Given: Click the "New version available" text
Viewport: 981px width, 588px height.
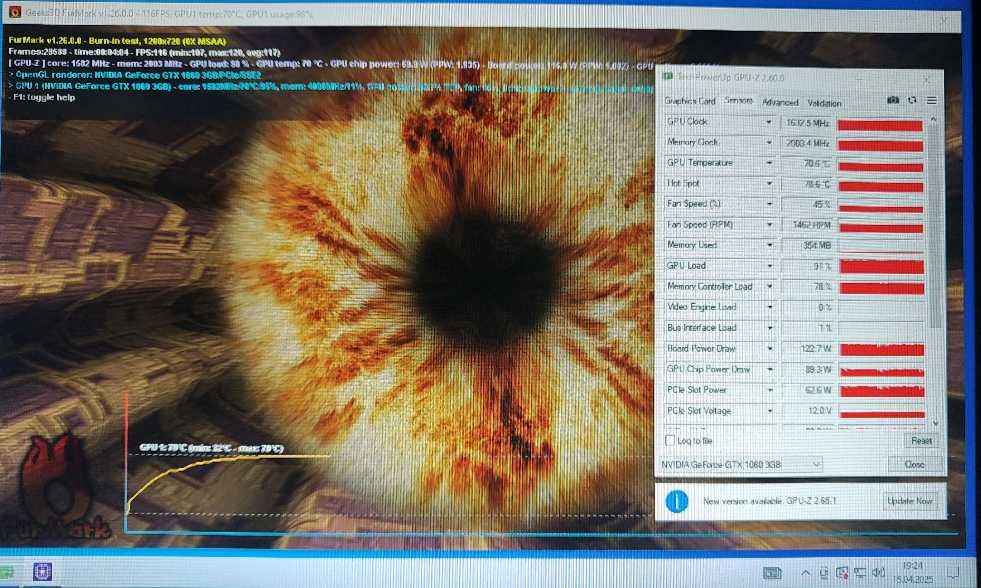Looking at the screenshot, I should click(742, 501).
